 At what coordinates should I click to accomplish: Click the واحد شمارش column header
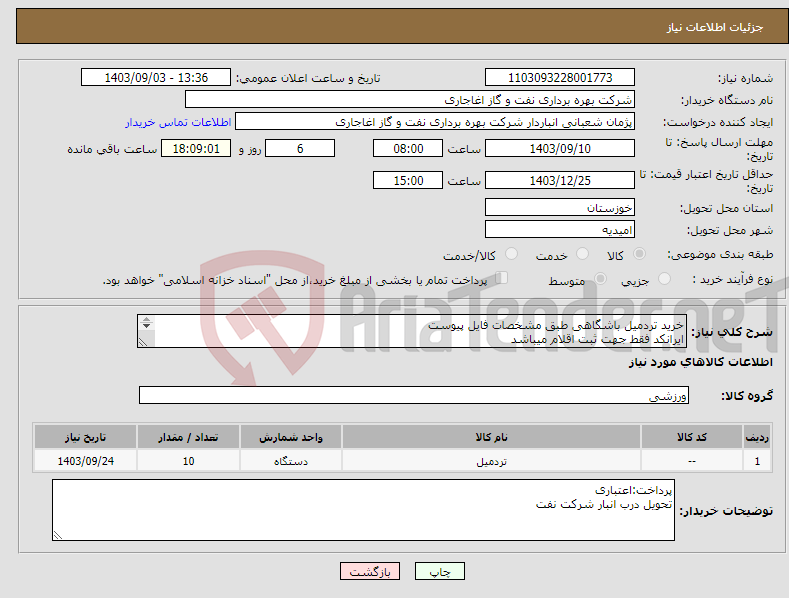click(x=291, y=437)
